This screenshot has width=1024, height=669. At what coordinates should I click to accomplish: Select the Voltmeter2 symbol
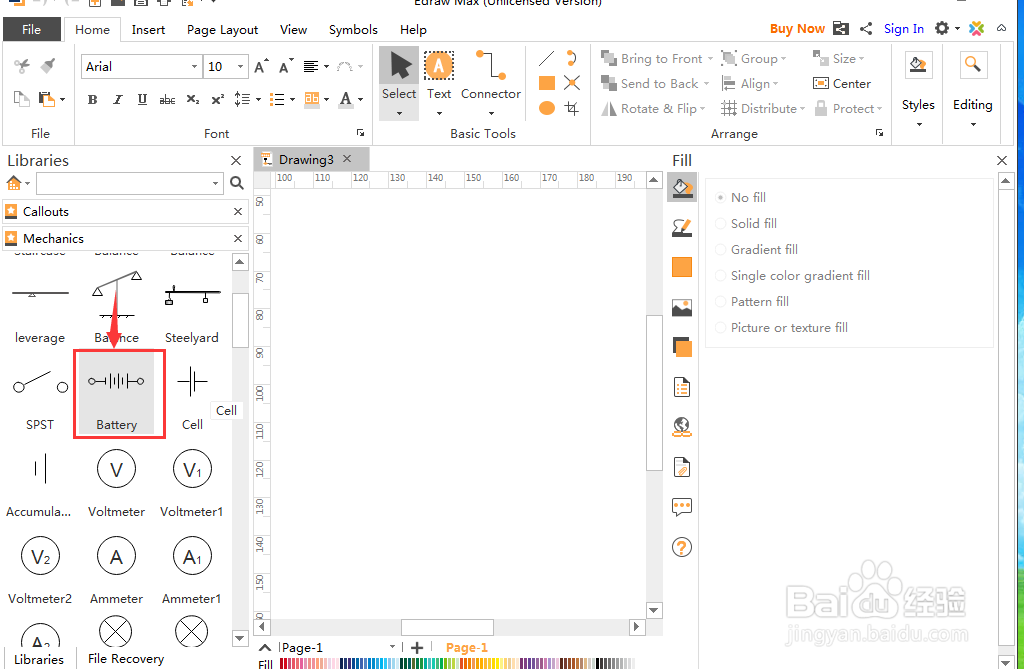(x=40, y=570)
